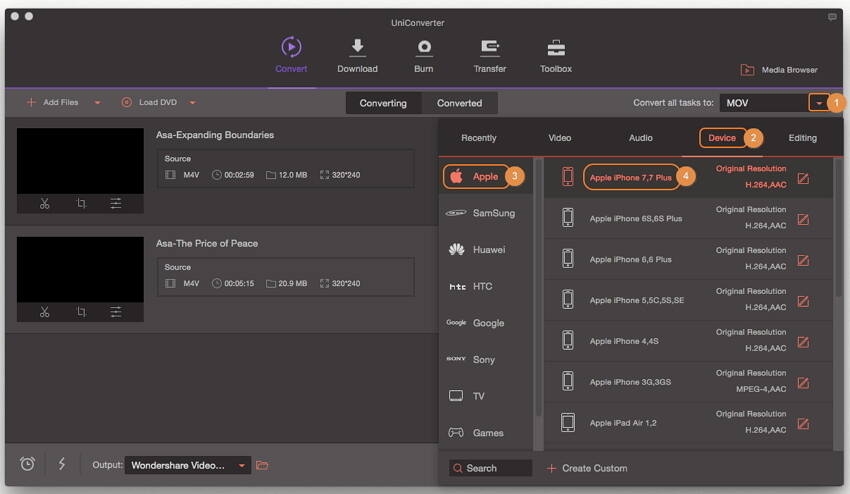The width and height of the screenshot is (850, 494).
Task: Click Add Files button
Action: click(x=53, y=102)
